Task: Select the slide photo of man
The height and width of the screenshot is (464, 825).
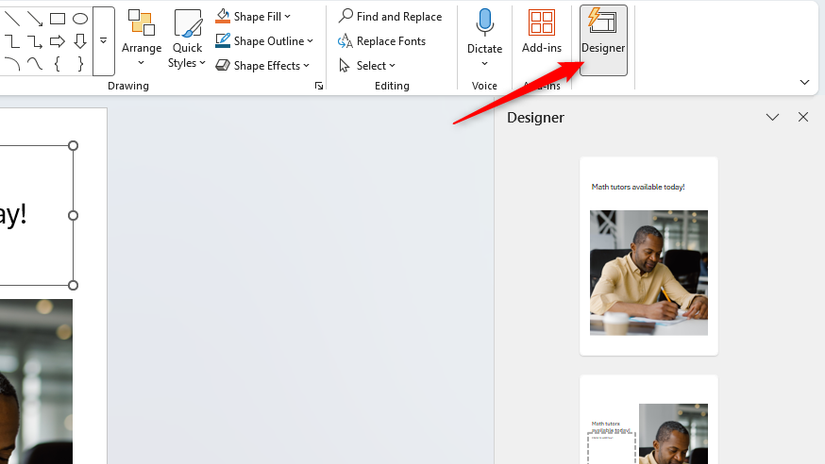Action: coord(36,381)
